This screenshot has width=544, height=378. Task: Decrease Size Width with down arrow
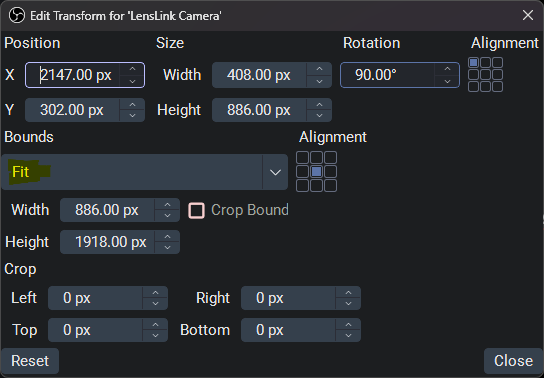319,81
